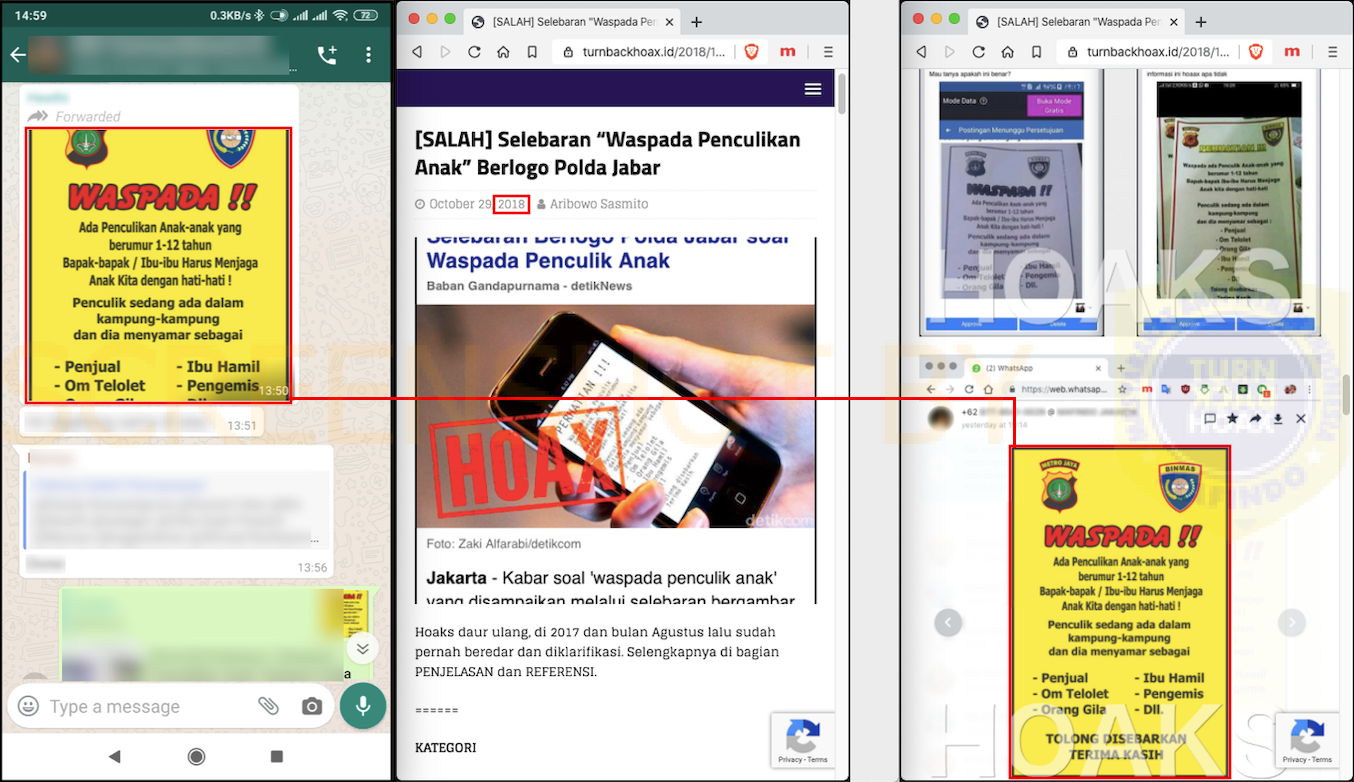Viewport: 1354px width, 782px height.
Task: Open browser menu in middle window
Action: click(828, 52)
